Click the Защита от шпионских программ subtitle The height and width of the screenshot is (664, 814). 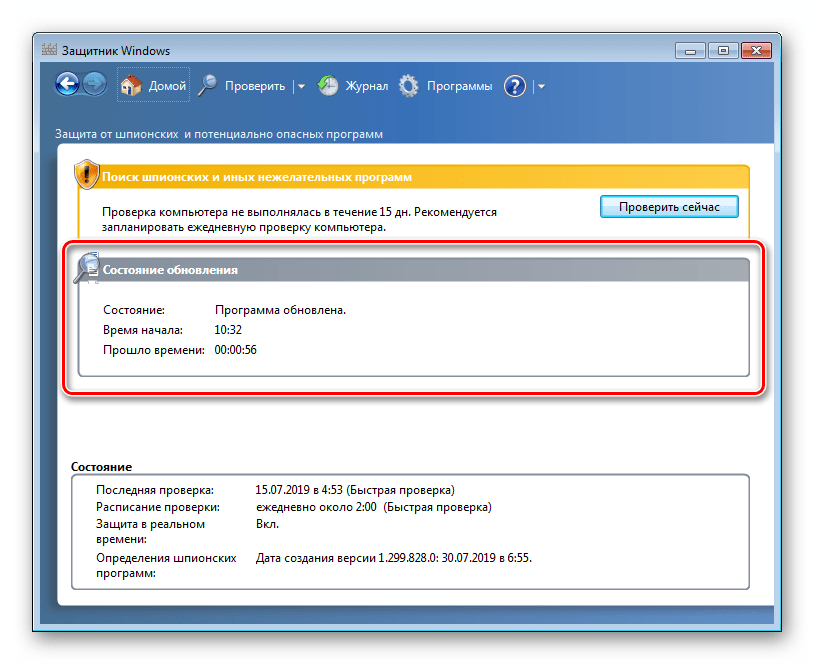pos(219,134)
